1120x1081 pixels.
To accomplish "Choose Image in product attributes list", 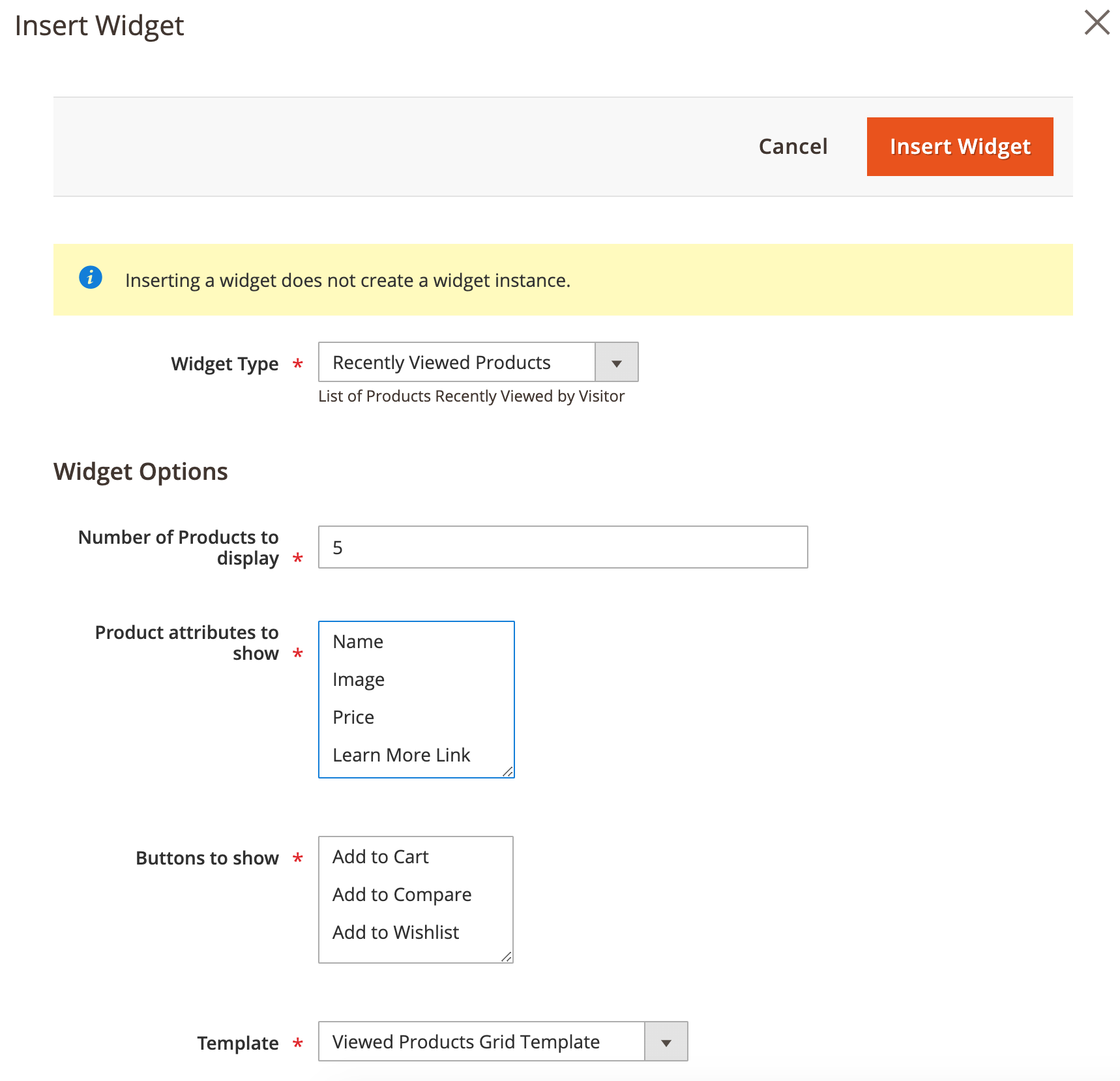I will [x=359, y=680].
